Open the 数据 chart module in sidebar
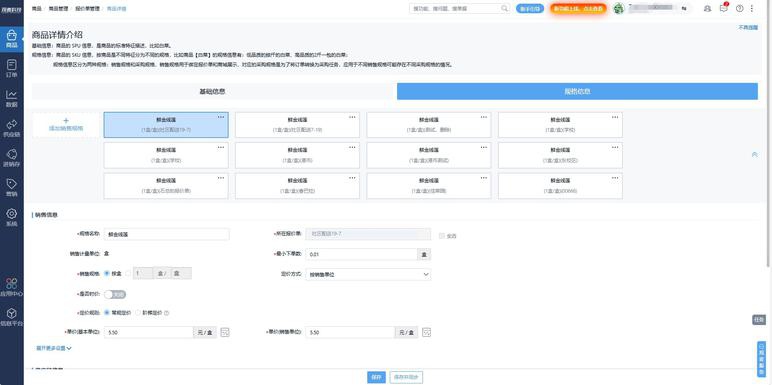This screenshot has width=772, height=385. 12,98
